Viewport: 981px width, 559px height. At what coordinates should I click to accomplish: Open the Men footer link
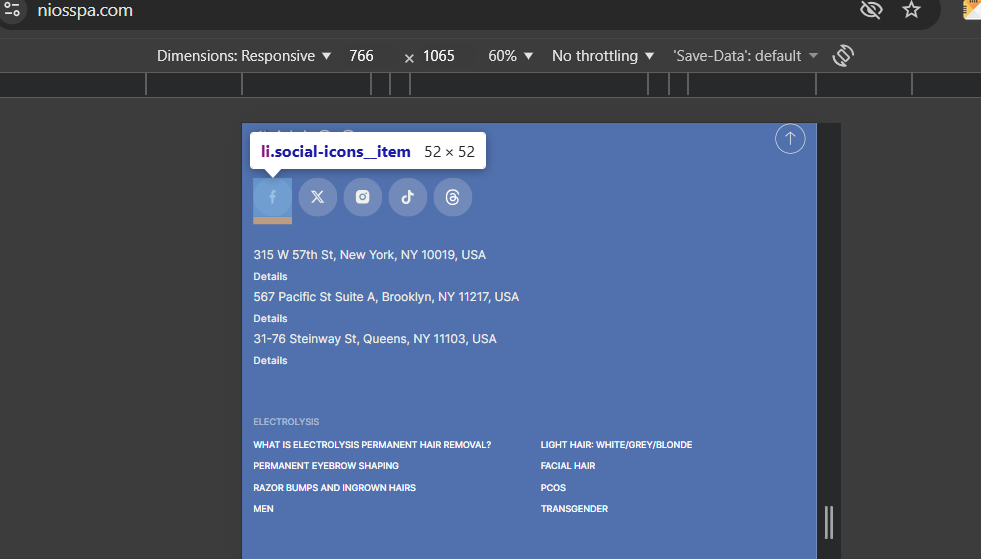(263, 508)
